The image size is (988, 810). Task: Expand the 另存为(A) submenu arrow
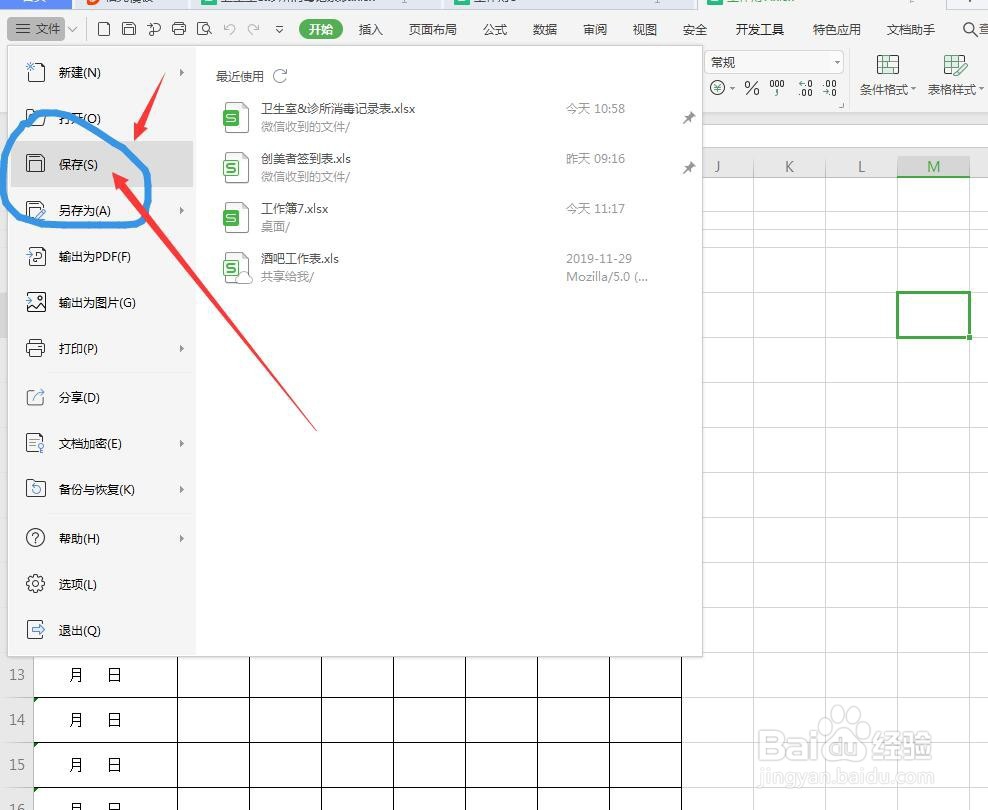181,210
